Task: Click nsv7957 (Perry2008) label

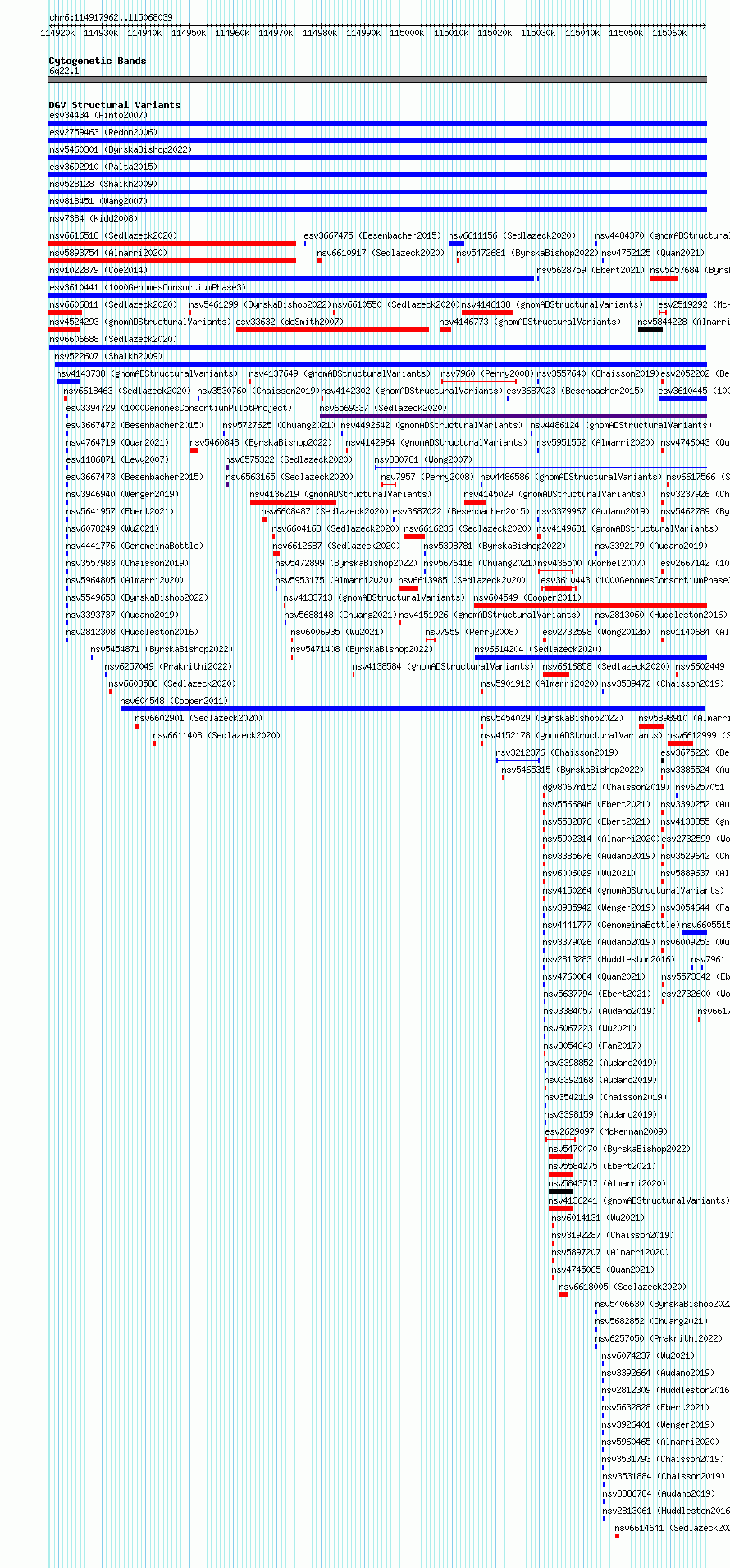Action: pyautogui.click(x=427, y=478)
